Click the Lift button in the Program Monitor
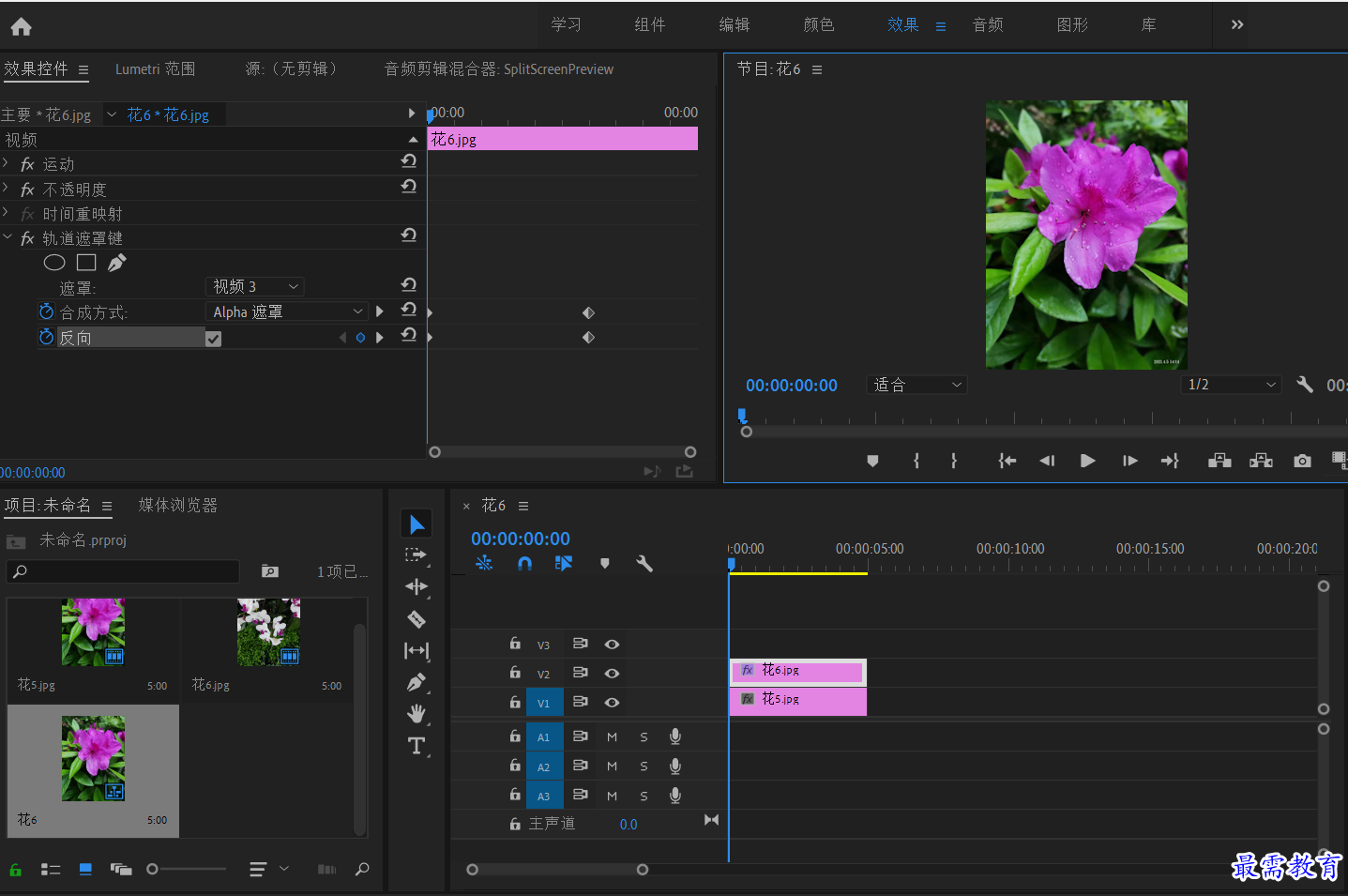This screenshot has width=1348, height=896. [1219, 461]
